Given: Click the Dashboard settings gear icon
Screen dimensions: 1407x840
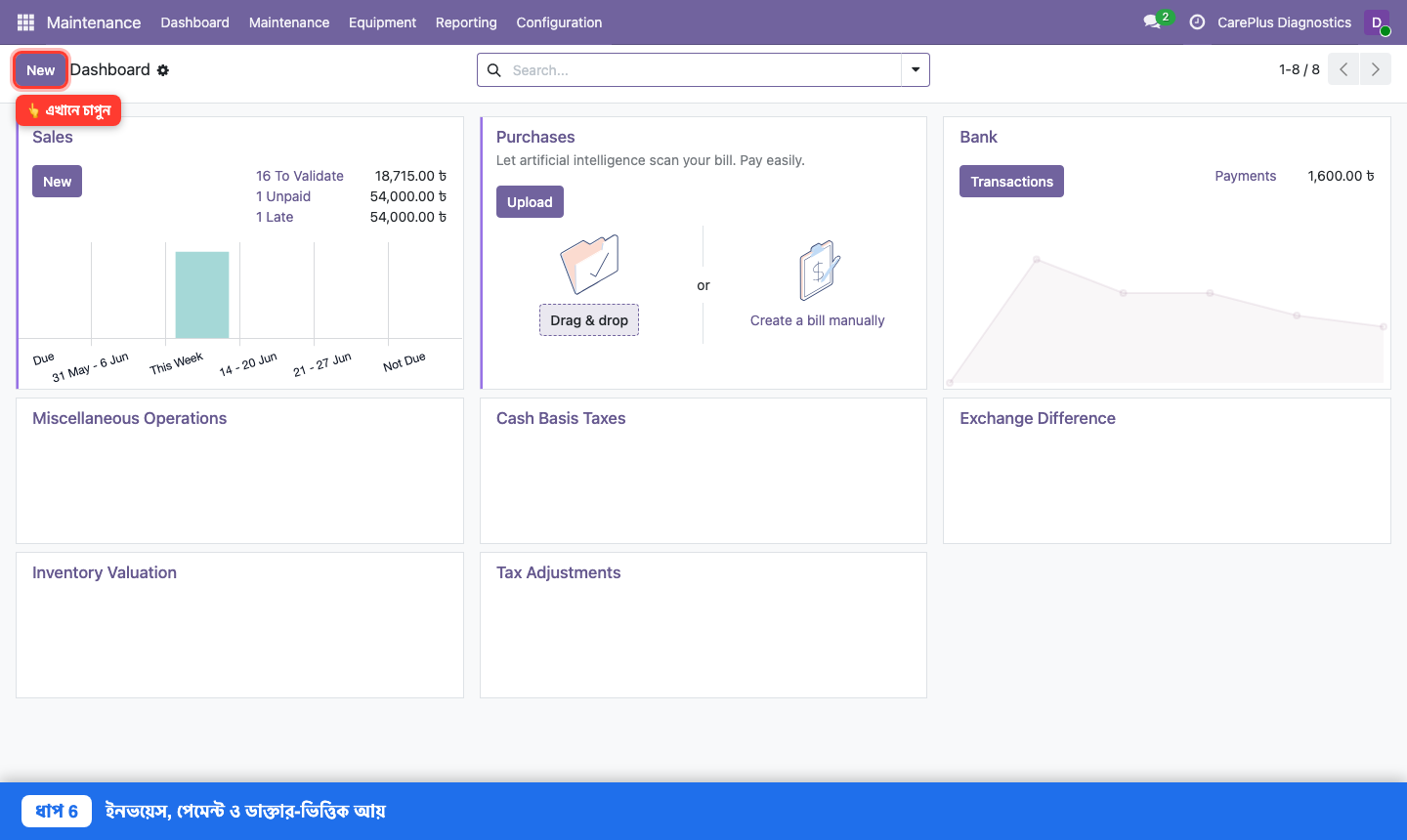Looking at the screenshot, I should [163, 70].
